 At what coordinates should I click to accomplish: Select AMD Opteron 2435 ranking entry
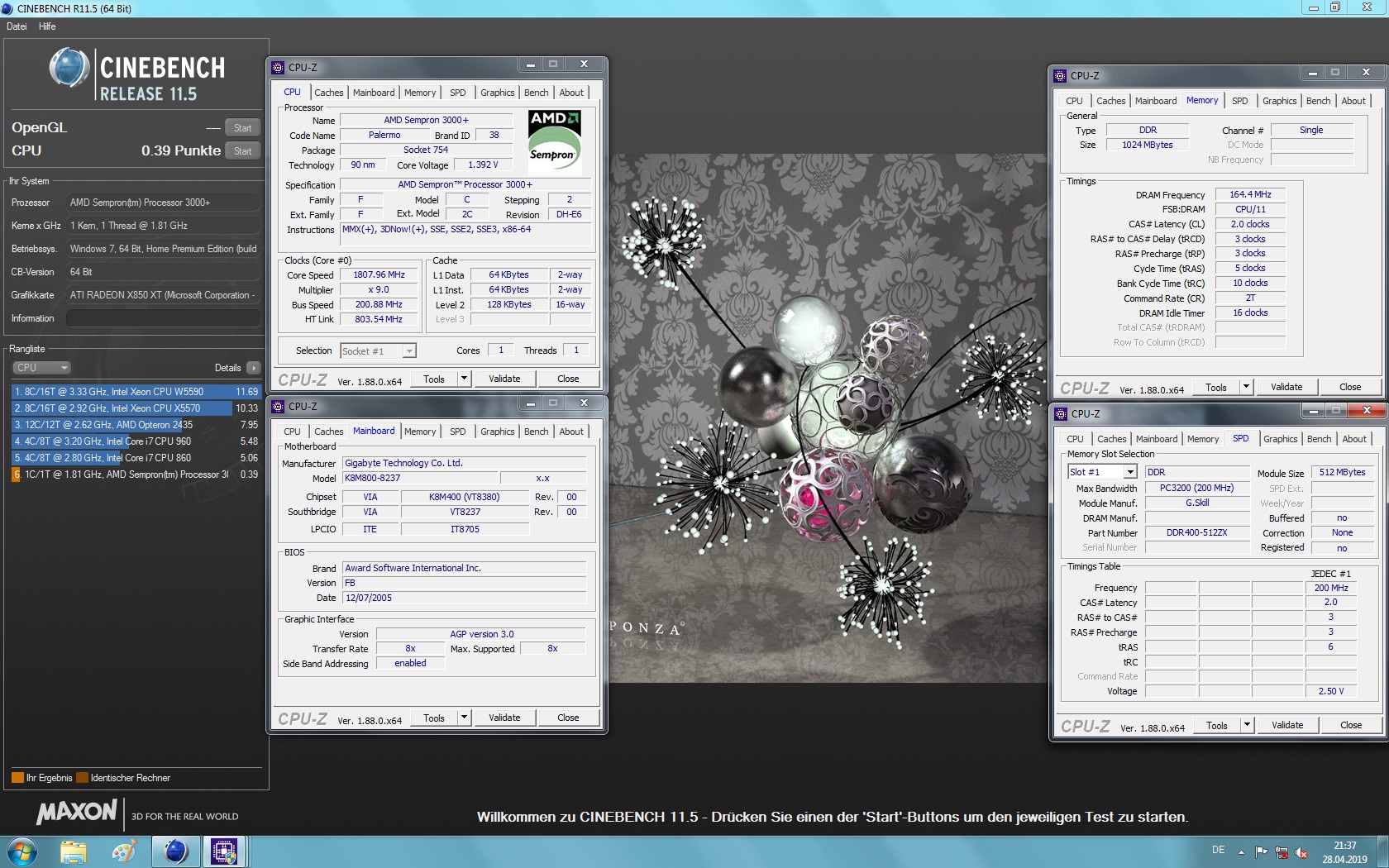pos(136,425)
